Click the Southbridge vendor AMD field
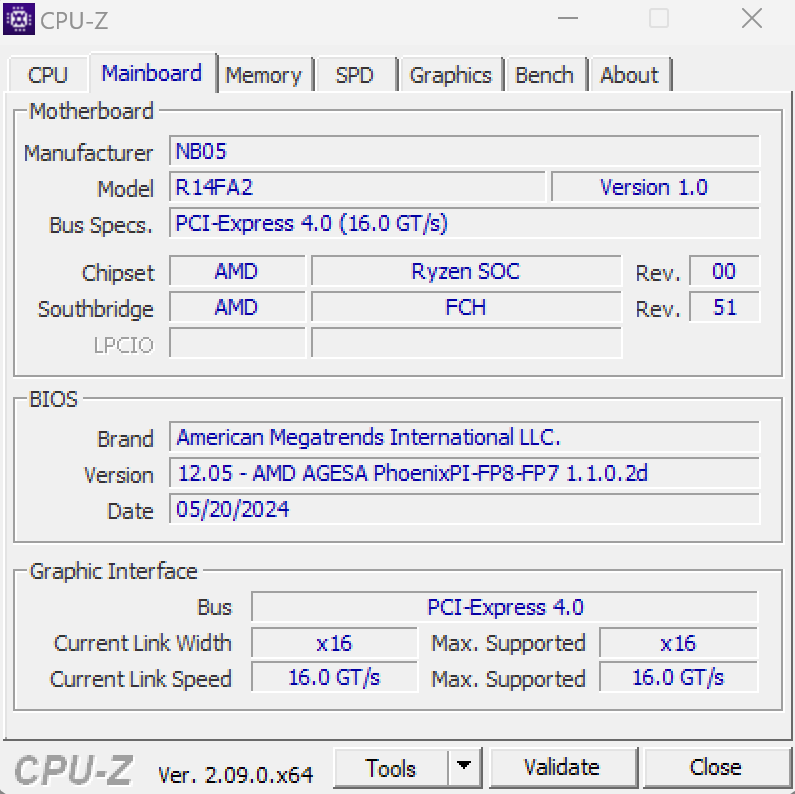Image resolution: width=795 pixels, height=794 pixels. tap(237, 307)
